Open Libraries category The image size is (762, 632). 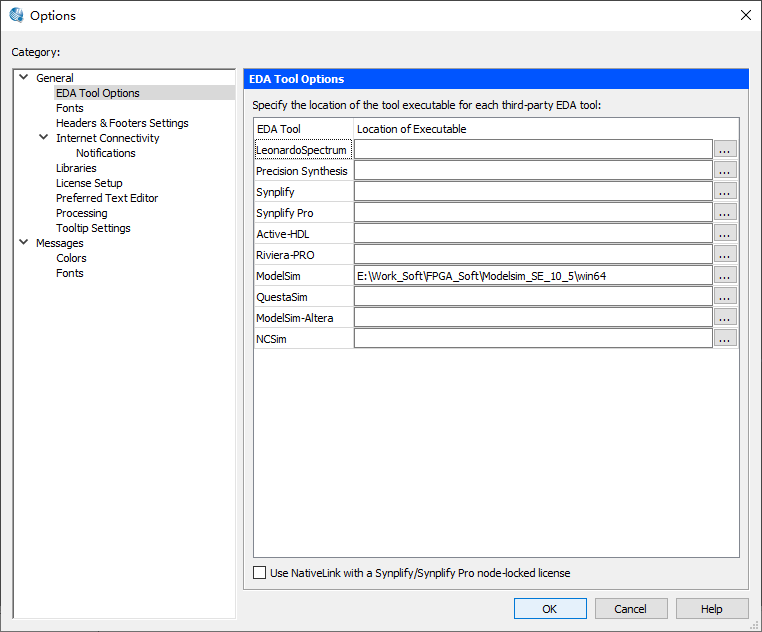[x=76, y=168]
